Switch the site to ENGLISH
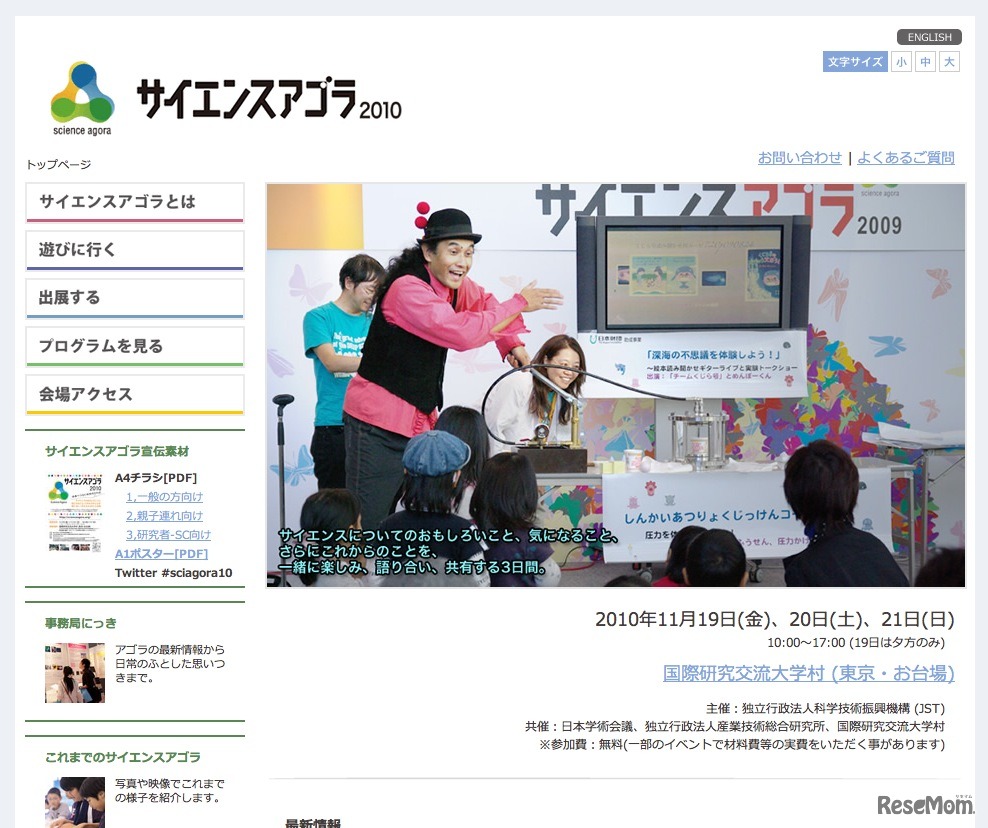The image size is (988, 828). click(x=929, y=36)
